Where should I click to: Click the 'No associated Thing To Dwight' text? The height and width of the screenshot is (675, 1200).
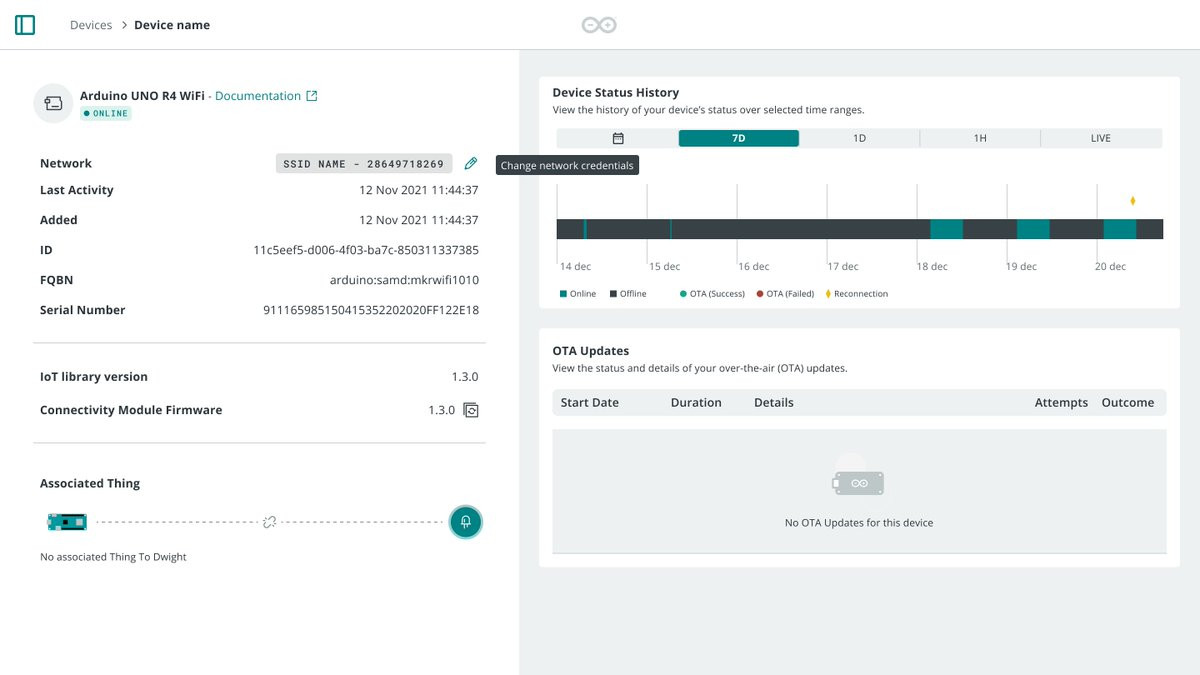tap(113, 557)
